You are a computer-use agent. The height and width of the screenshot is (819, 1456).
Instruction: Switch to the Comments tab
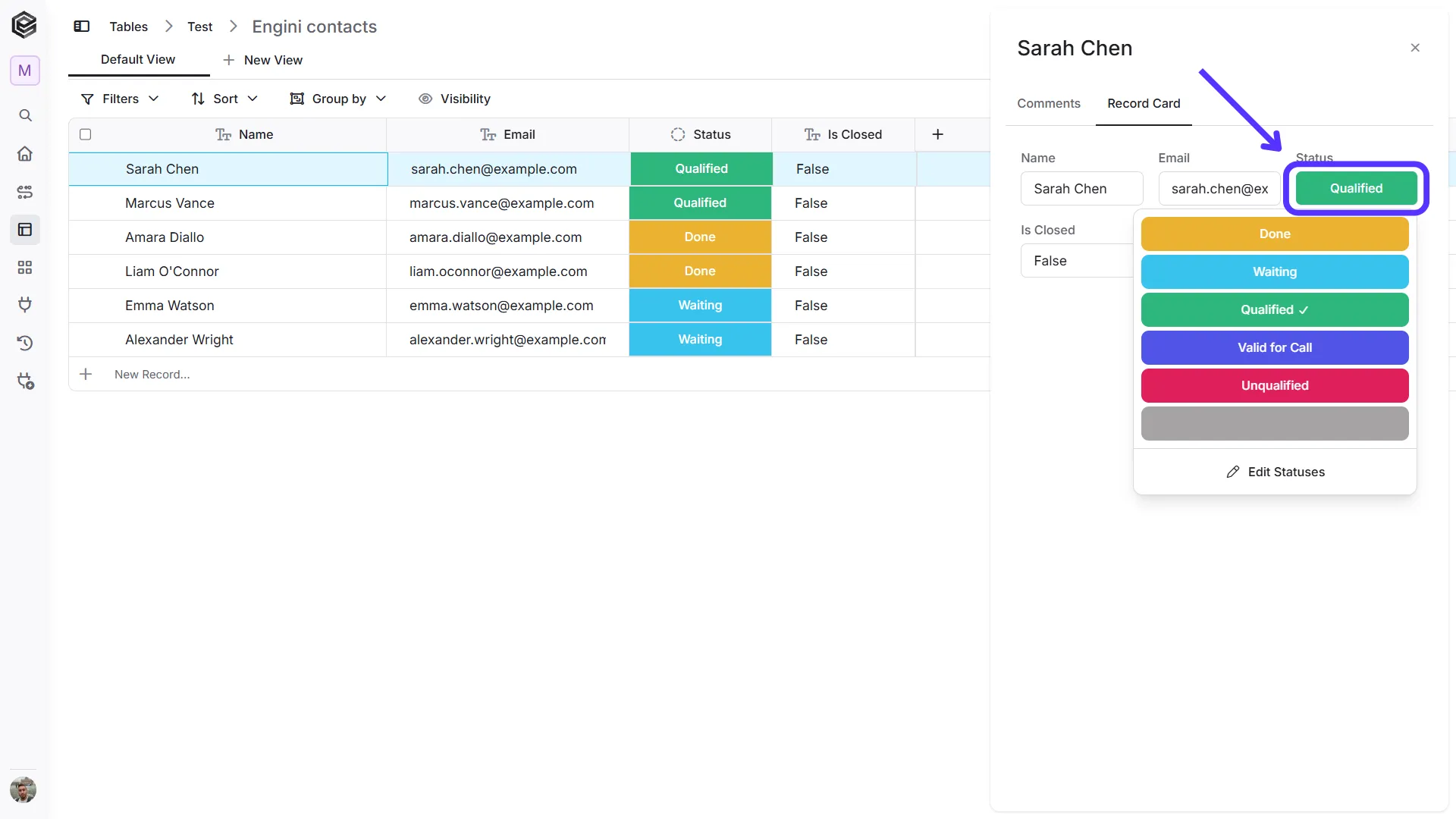1048,103
